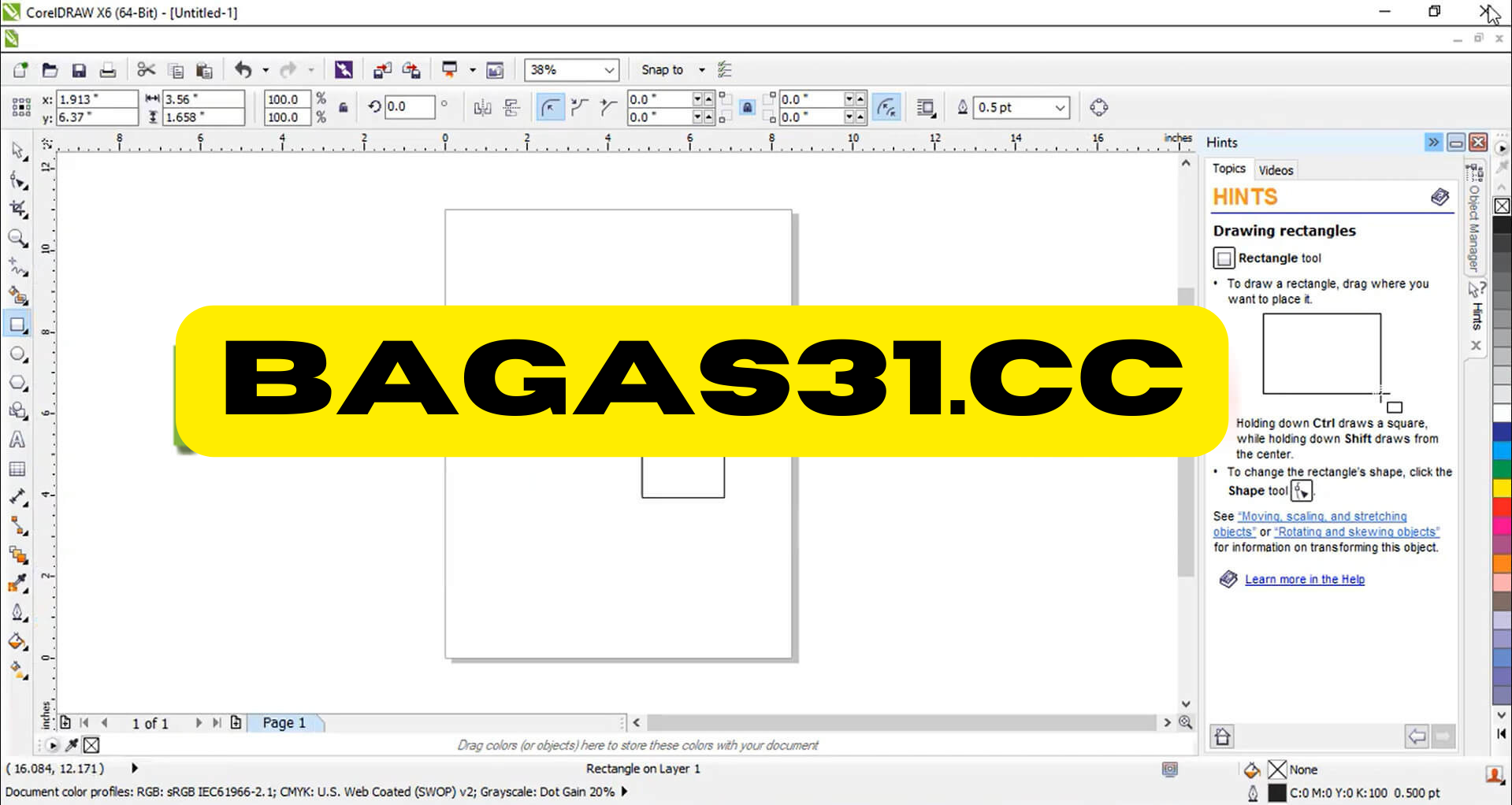Select the Table tool
1512x805 pixels.
point(17,469)
